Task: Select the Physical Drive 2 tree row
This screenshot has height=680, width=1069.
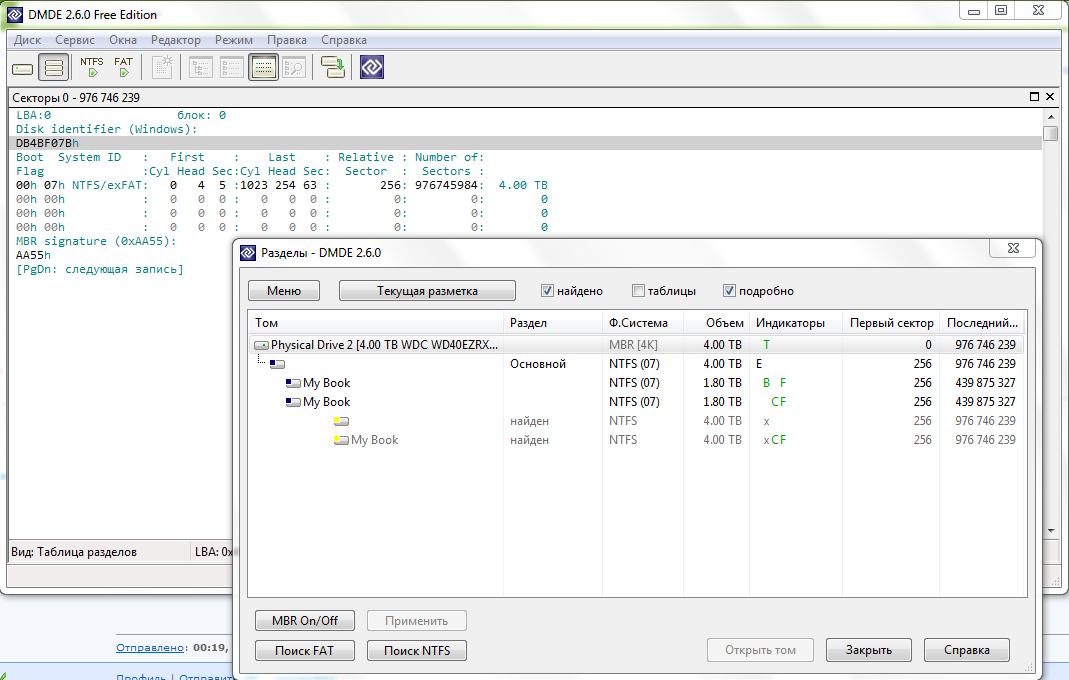Action: (x=384, y=345)
